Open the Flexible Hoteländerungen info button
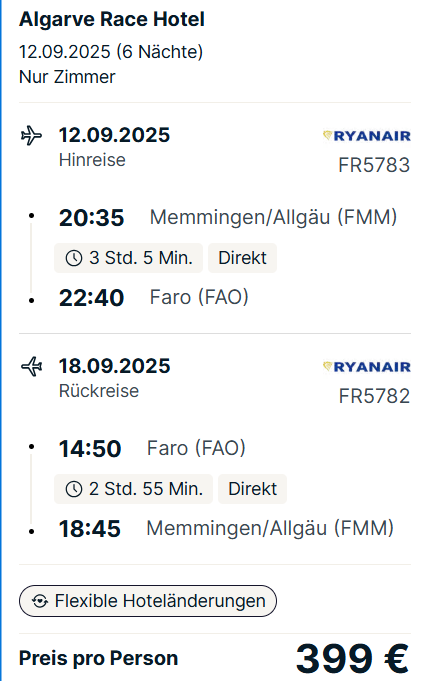This screenshot has width=421, height=681. click(x=148, y=601)
